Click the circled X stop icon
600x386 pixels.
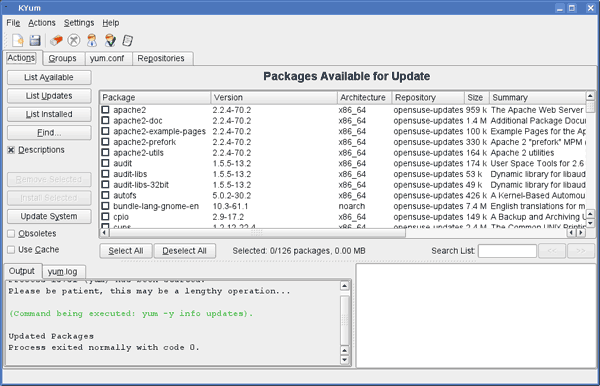(x=74, y=40)
